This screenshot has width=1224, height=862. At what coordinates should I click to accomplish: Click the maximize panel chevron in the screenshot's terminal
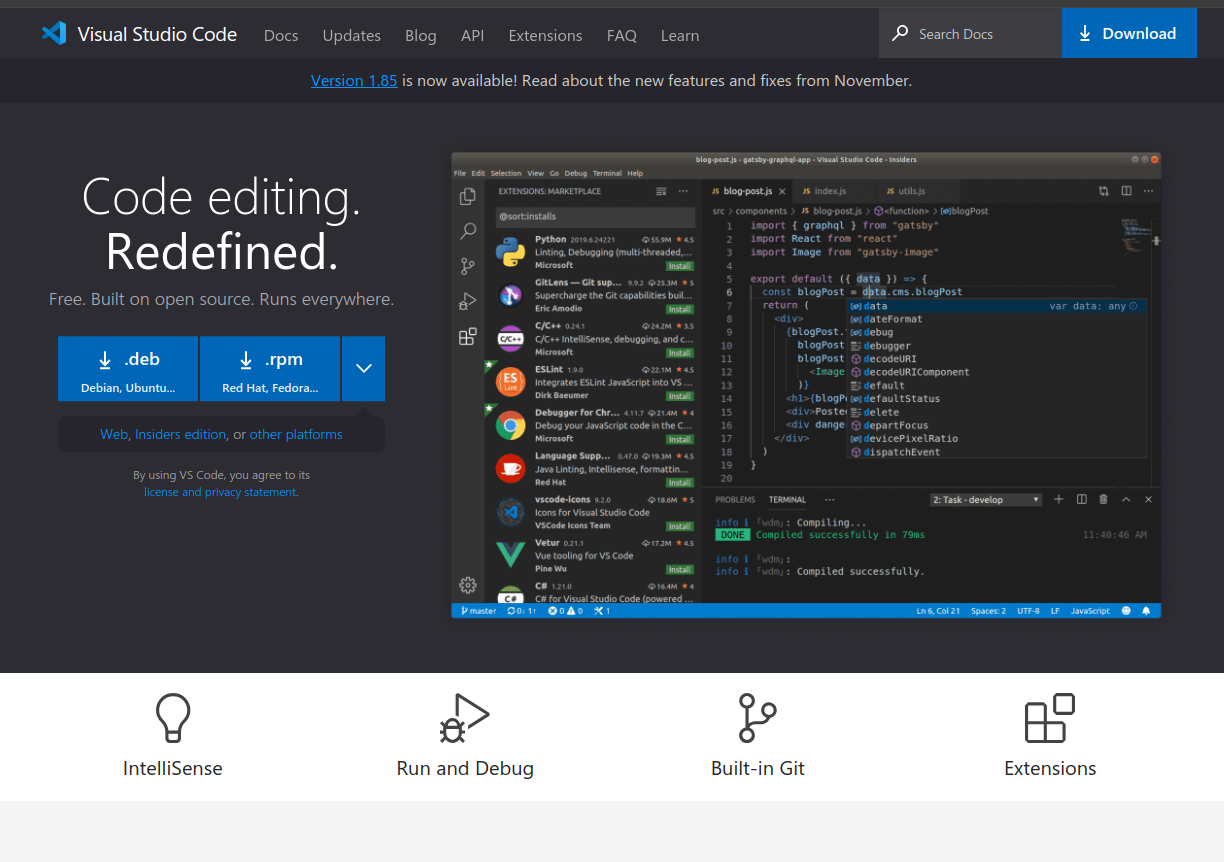1126,499
